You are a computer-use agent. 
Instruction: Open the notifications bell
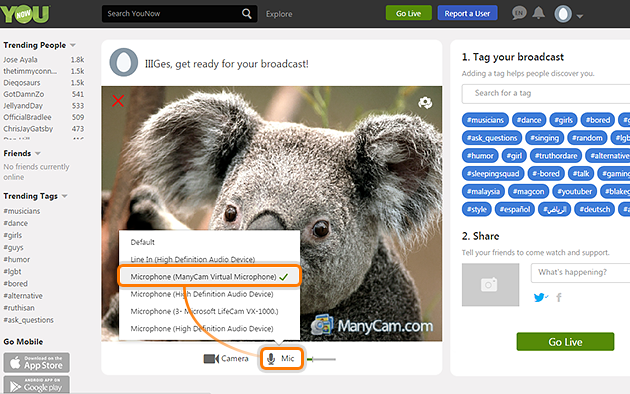coord(538,13)
